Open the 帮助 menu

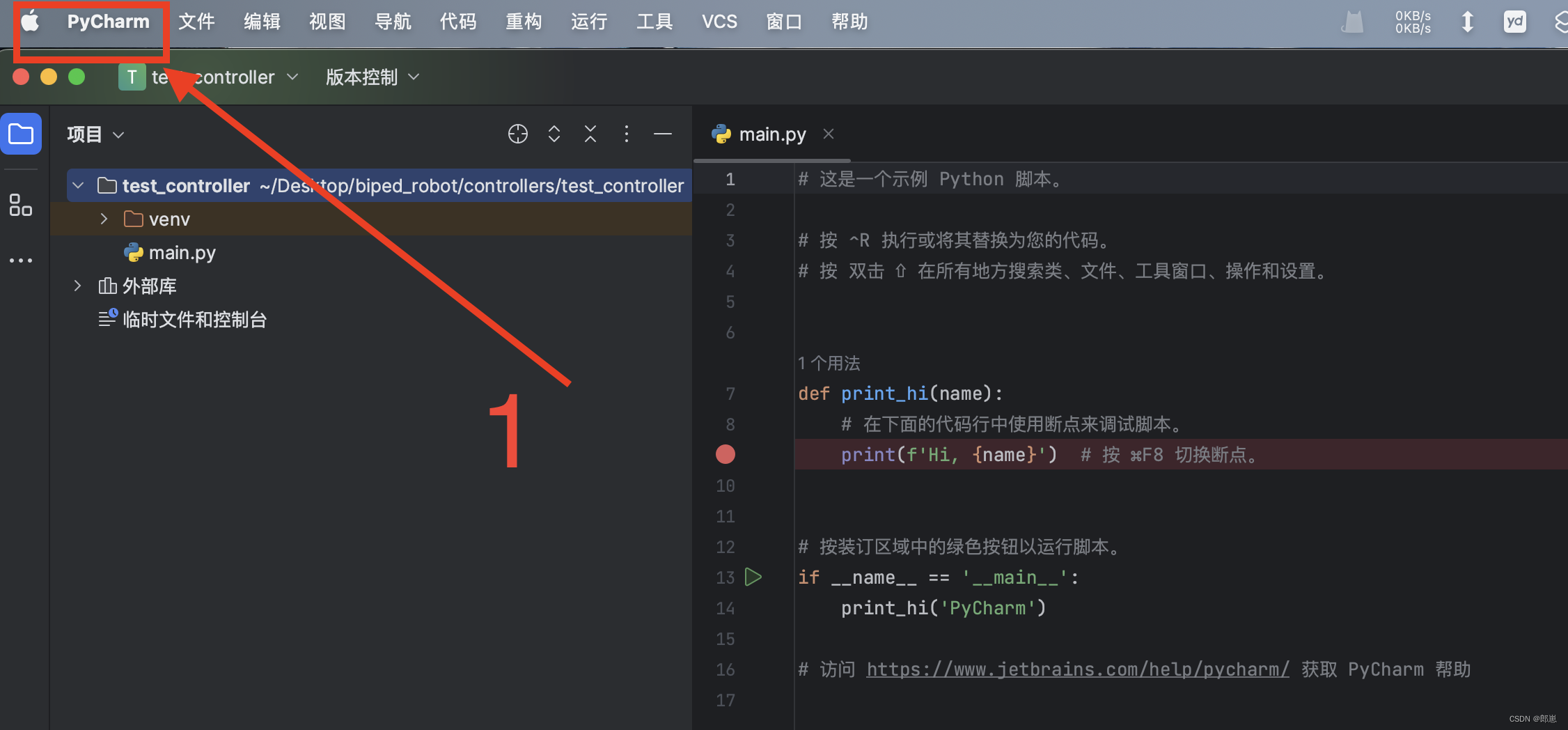(x=849, y=22)
